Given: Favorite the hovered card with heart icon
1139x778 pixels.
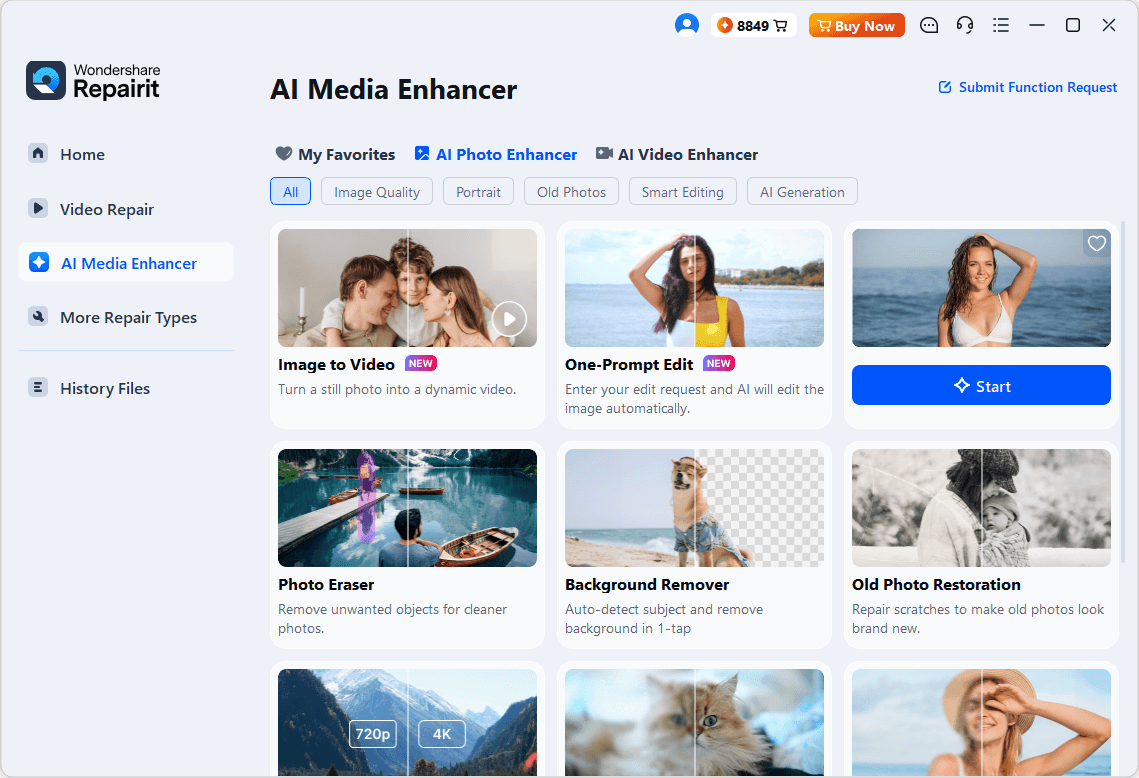Looking at the screenshot, I should 1096,243.
